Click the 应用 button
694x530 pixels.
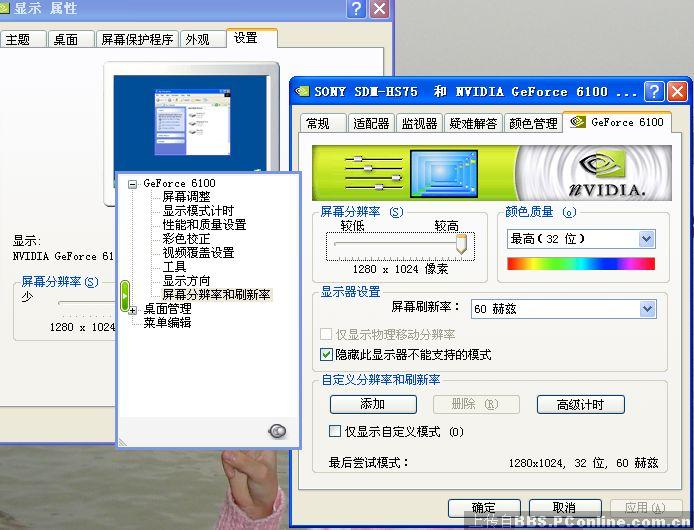pos(646,507)
